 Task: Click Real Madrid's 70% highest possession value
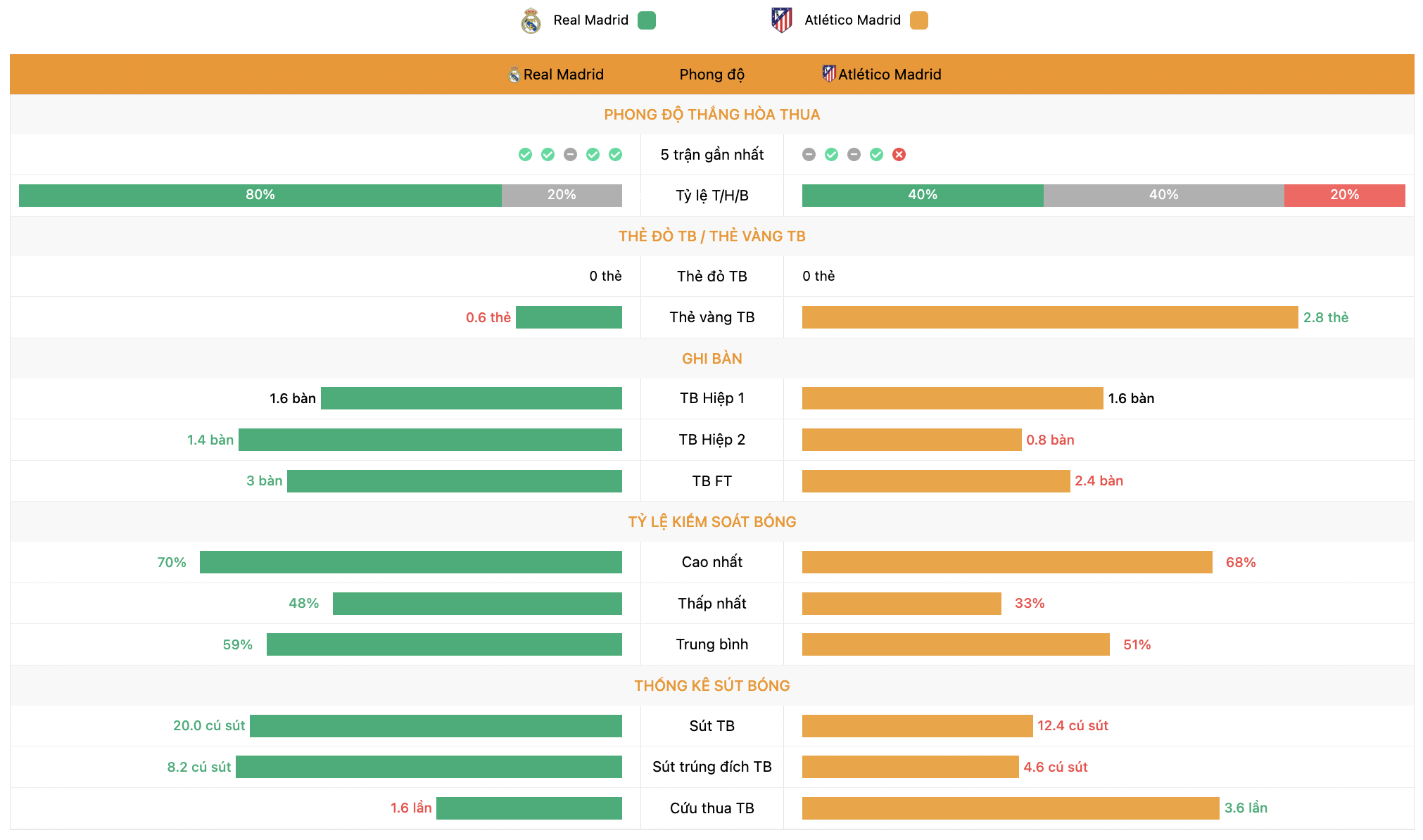pos(172,562)
